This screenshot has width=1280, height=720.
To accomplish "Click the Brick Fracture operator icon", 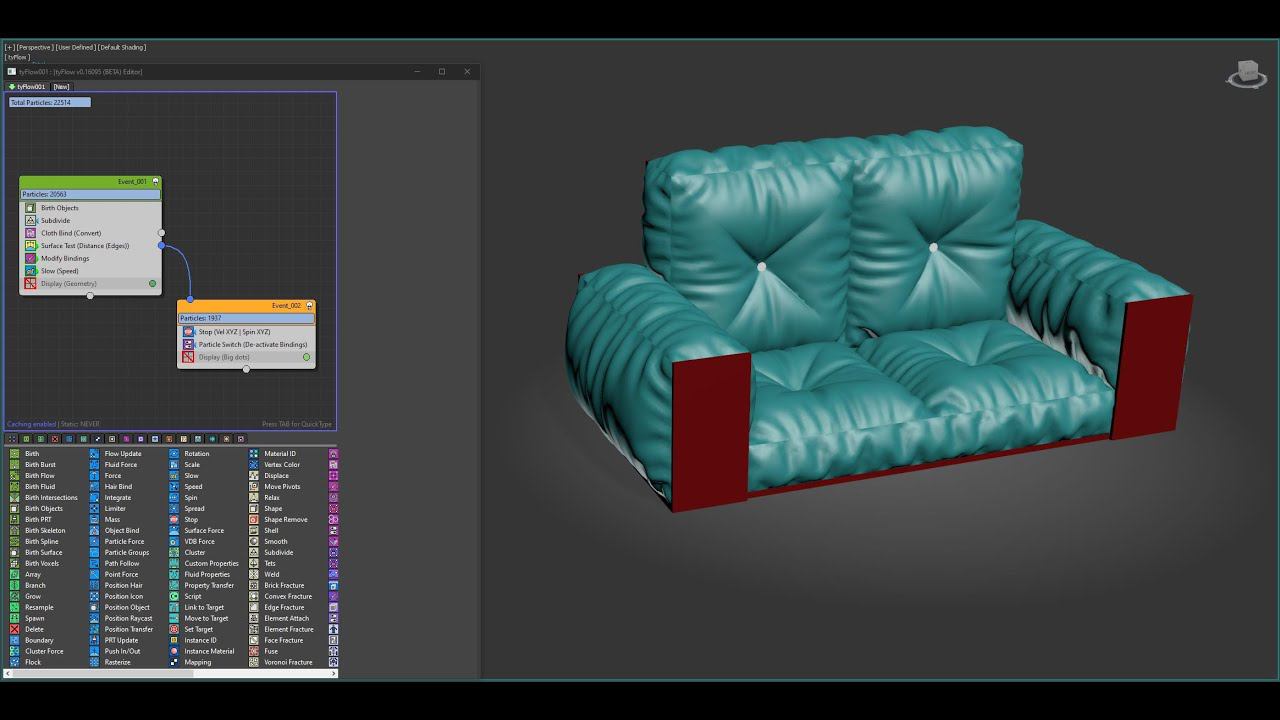I will point(254,586).
